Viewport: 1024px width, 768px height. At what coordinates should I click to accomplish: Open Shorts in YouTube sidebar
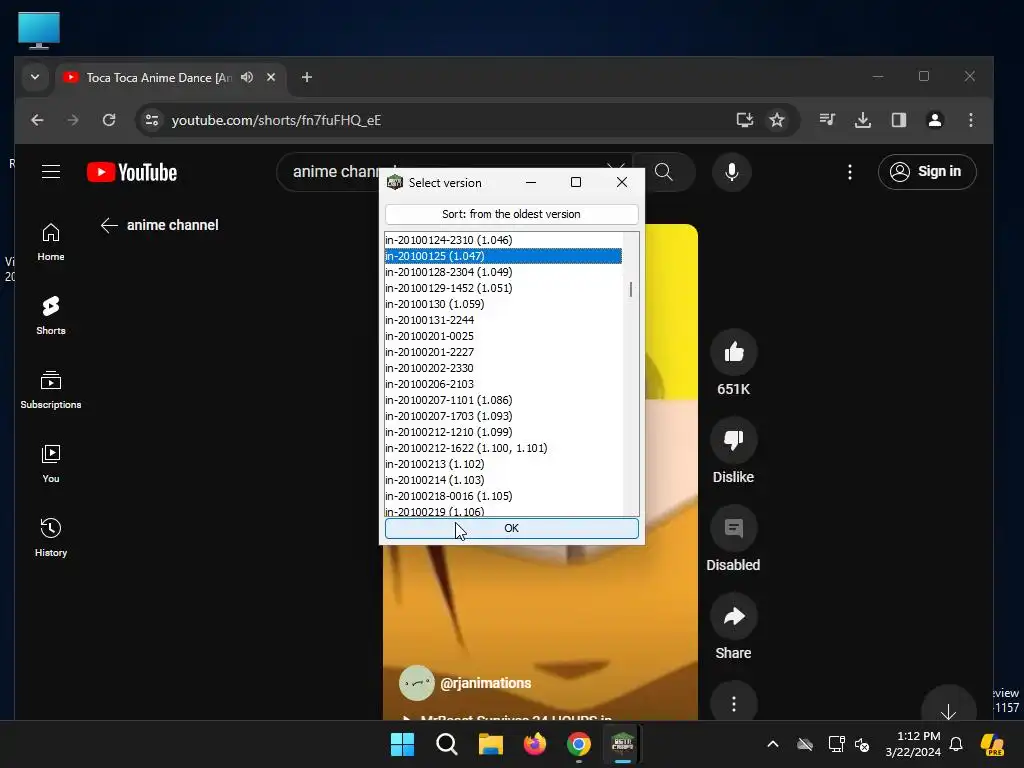[51, 316]
